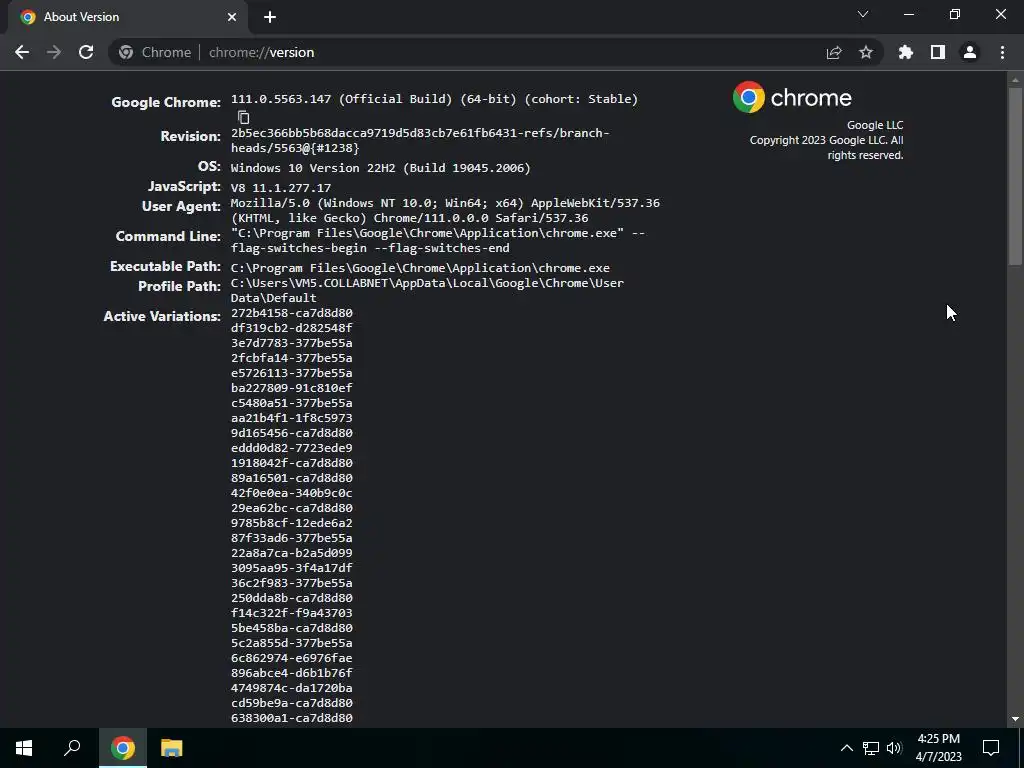Click variation ba227809-91c810ef
This screenshot has height=768, width=1024.
click(x=291, y=388)
